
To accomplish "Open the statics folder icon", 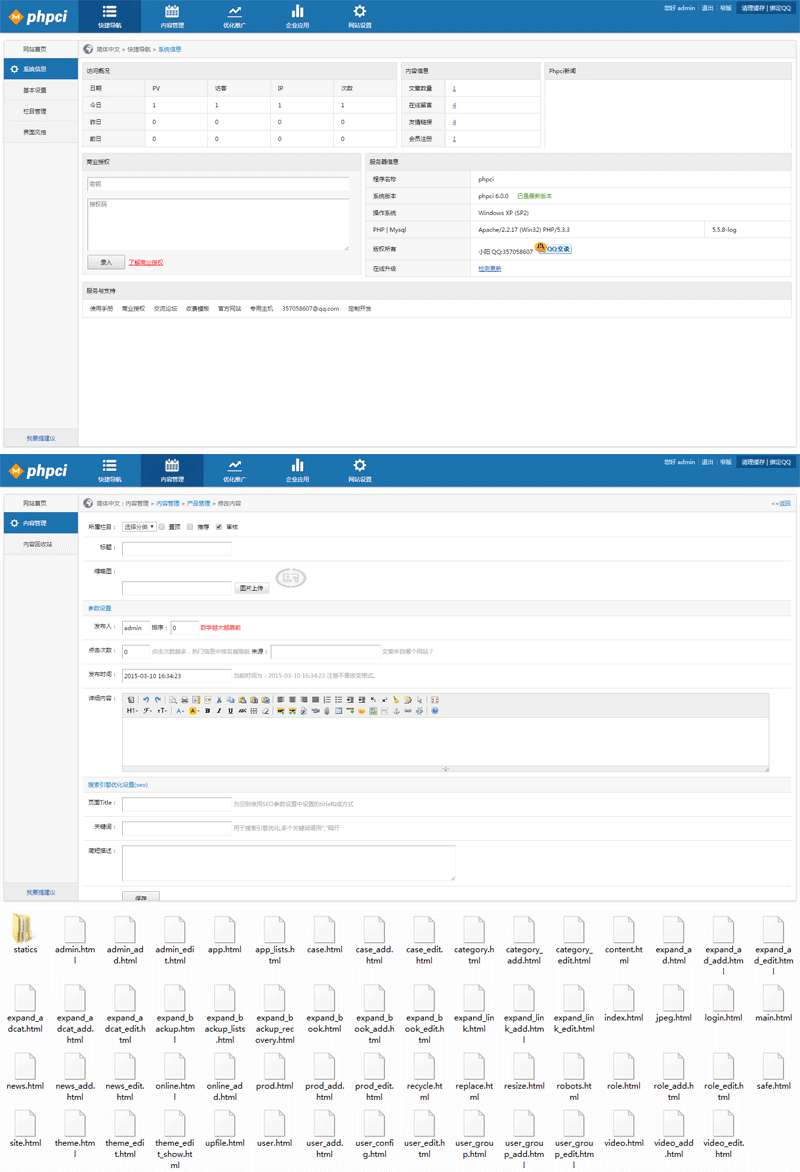I will [25, 929].
